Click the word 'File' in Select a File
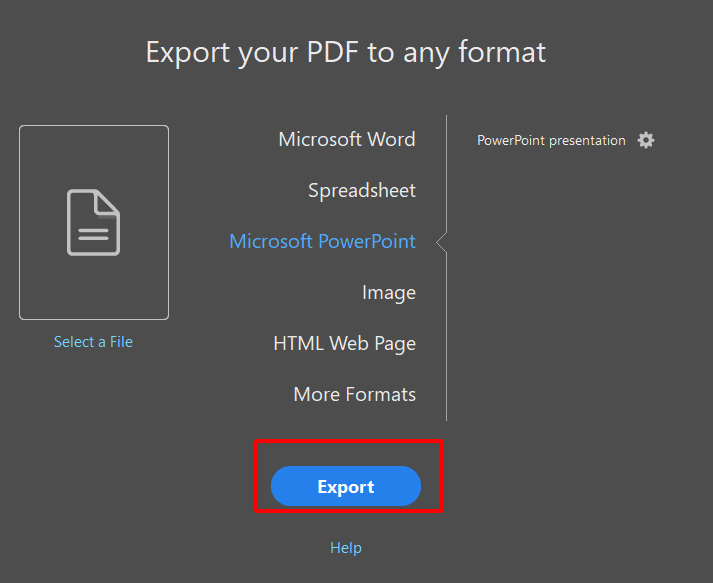This screenshot has height=583, width=713. pos(121,342)
